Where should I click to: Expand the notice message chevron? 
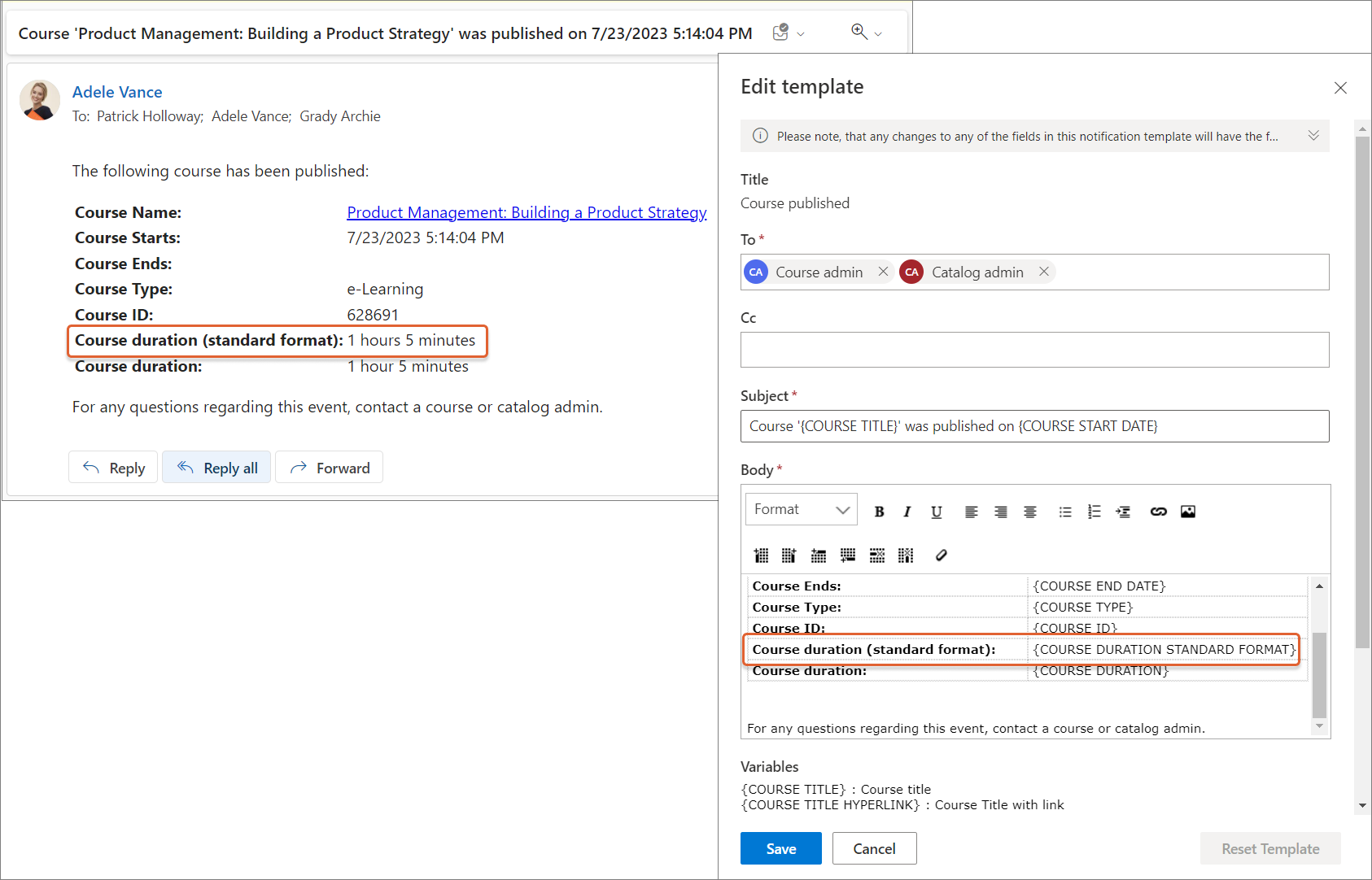pyautogui.click(x=1313, y=136)
